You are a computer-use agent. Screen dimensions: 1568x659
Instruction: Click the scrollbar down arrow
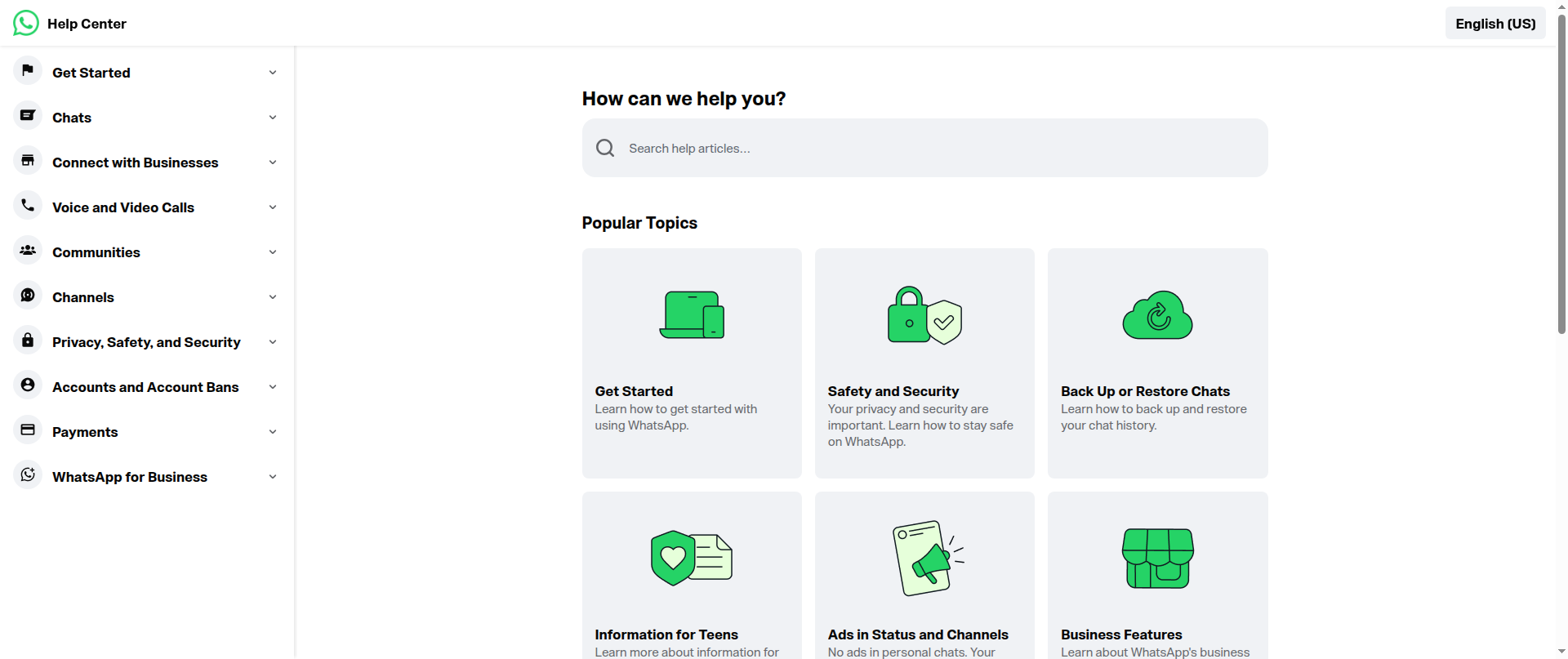(1561, 652)
